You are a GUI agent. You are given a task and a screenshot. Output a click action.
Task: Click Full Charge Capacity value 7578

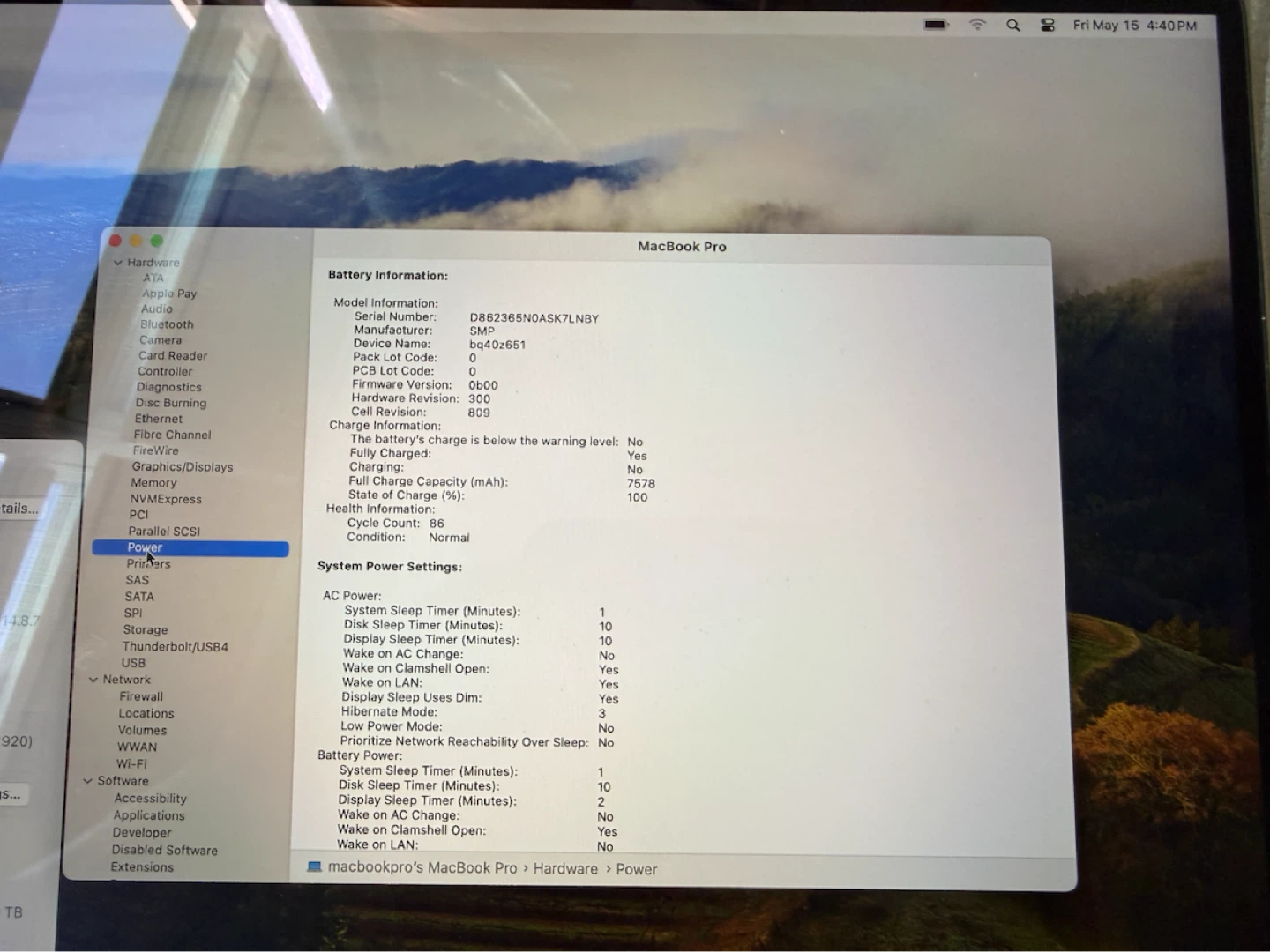point(641,484)
